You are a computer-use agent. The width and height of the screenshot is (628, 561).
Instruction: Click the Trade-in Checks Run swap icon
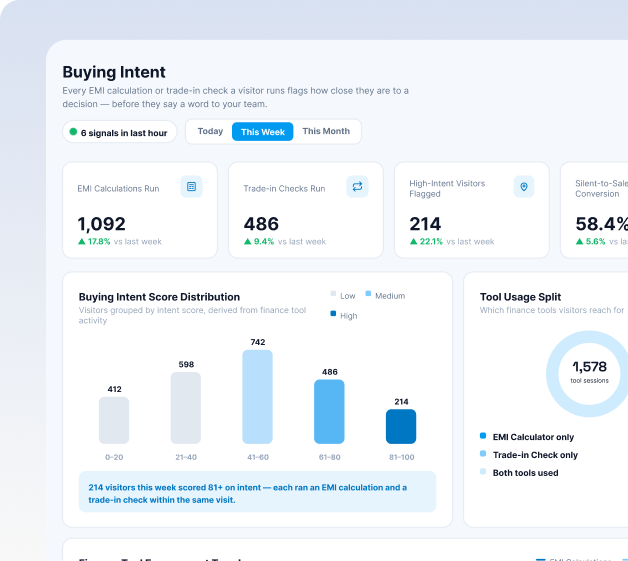coord(357,187)
